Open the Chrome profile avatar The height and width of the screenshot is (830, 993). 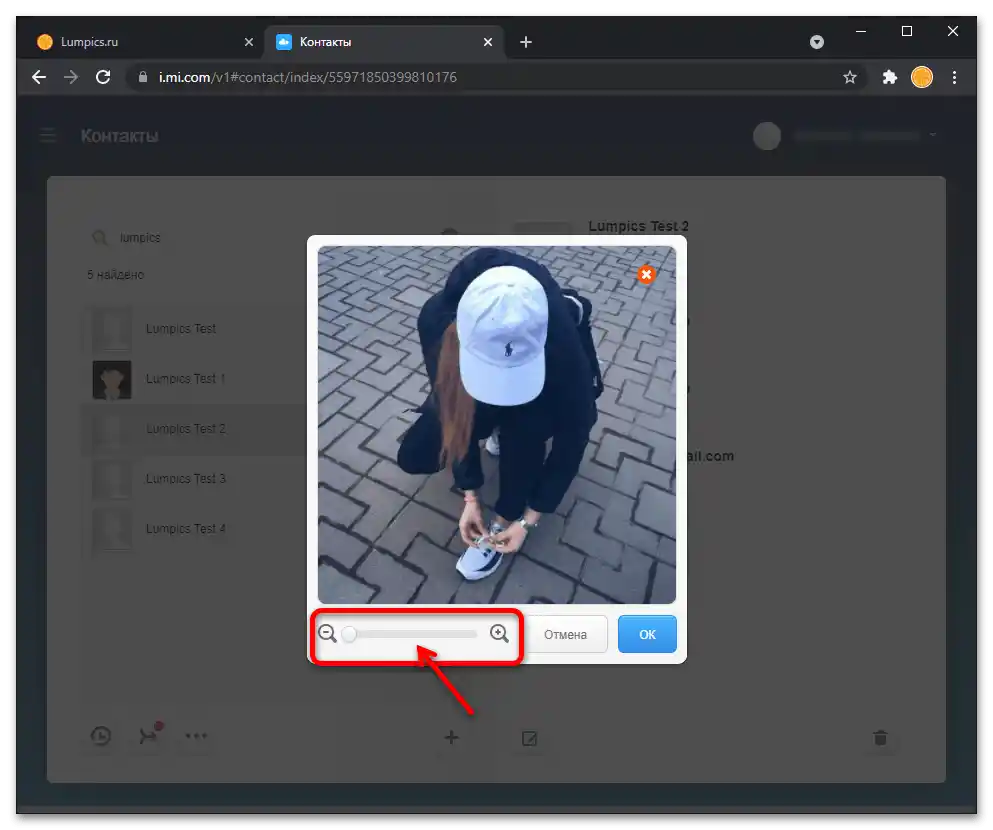[x=921, y=77]
